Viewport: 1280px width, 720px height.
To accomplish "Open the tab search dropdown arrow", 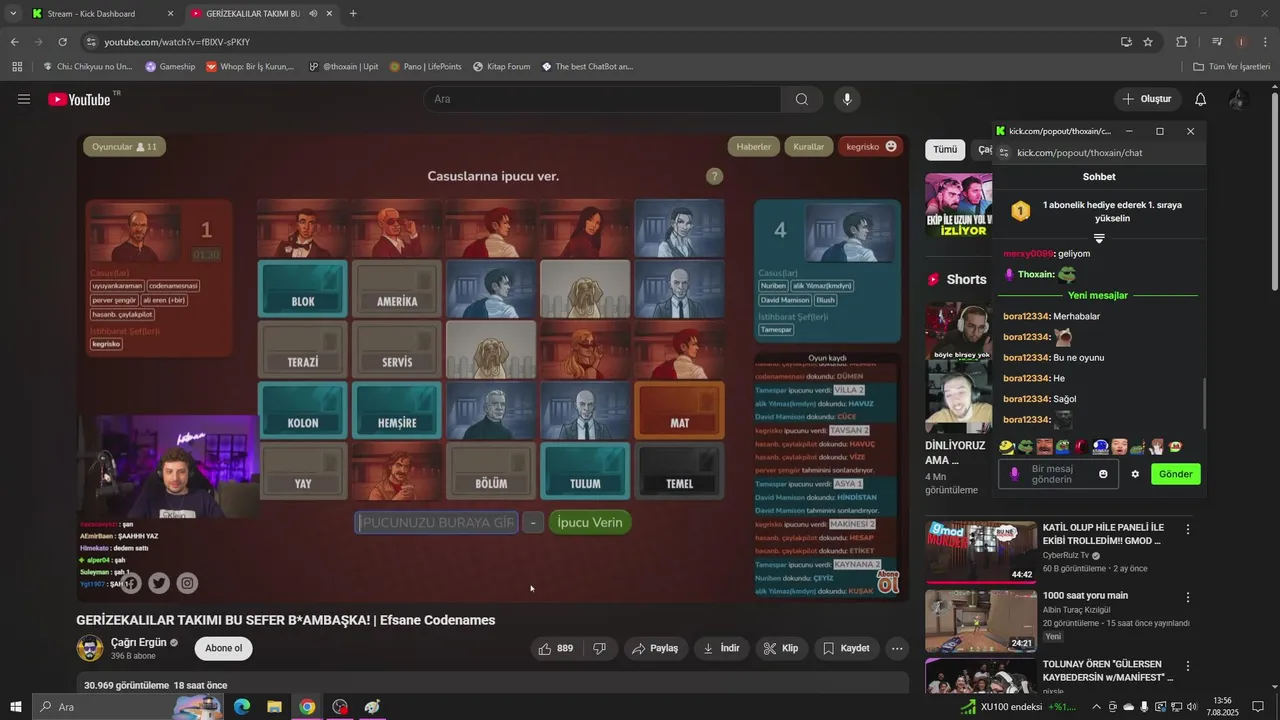I will click(13, 14).
